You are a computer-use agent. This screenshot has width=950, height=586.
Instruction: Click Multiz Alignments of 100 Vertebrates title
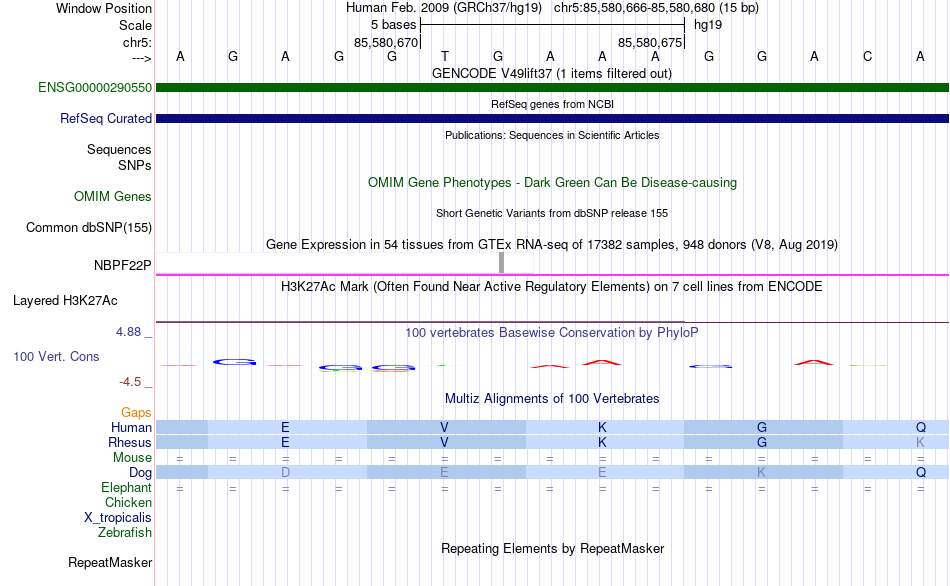[x=552, y=398]
